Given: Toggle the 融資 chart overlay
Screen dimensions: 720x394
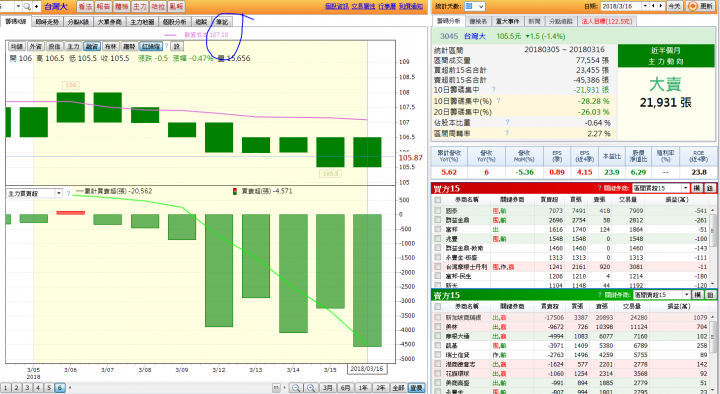Looking at the screenshot, I should 92,46.
